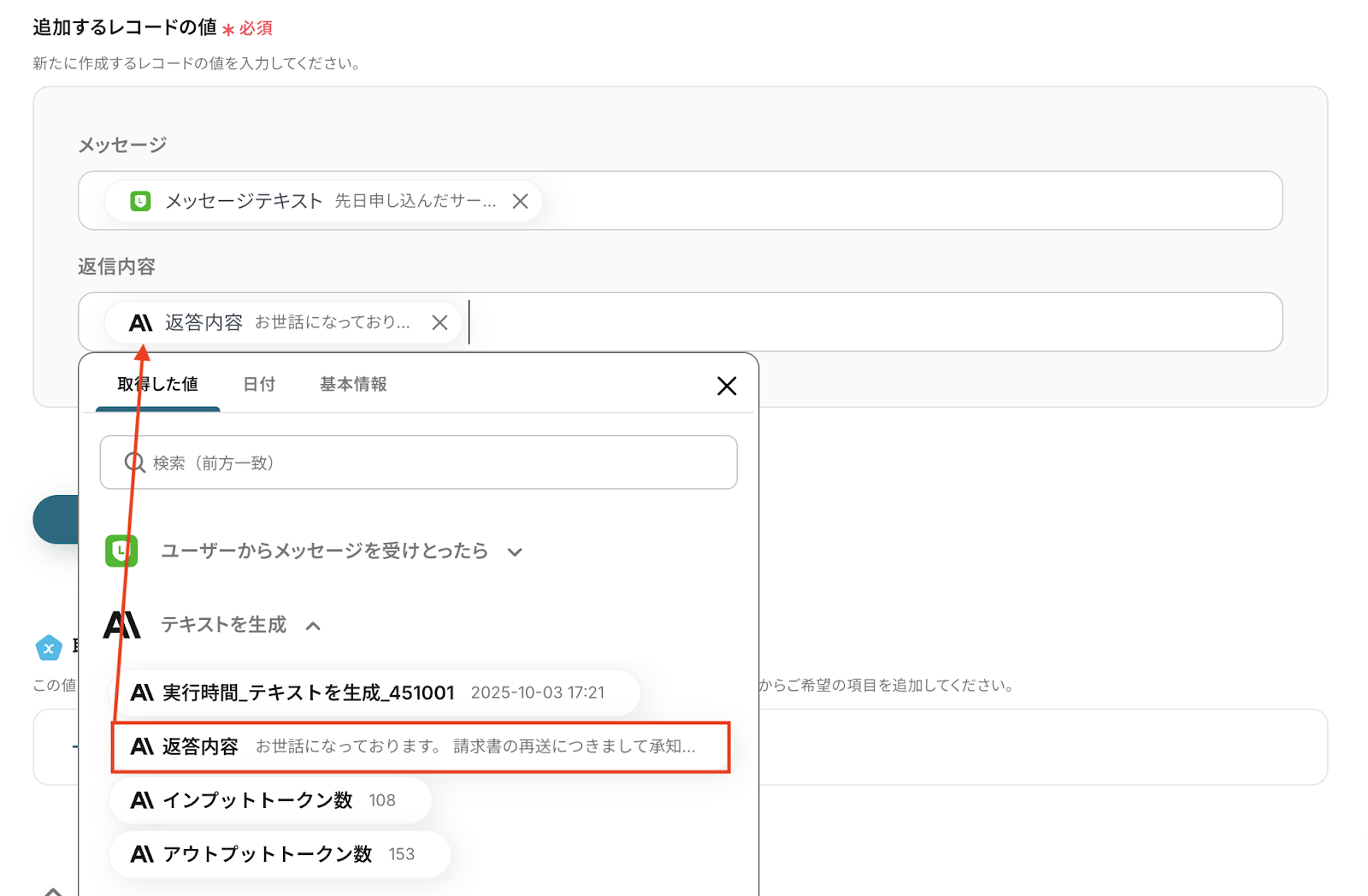This screenshot has height=896, width=1368.
Task: Remove the メッセージテキスト chip from the メッセージ field
Action: [x=520, y=201]
